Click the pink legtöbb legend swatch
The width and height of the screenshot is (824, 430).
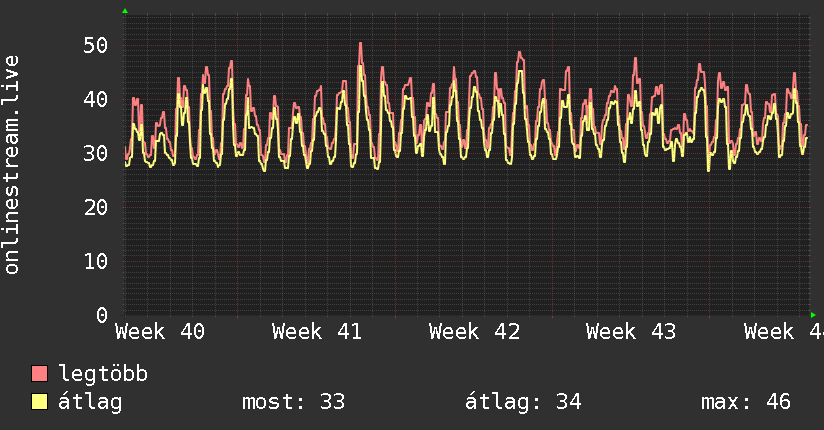(39, 374)
